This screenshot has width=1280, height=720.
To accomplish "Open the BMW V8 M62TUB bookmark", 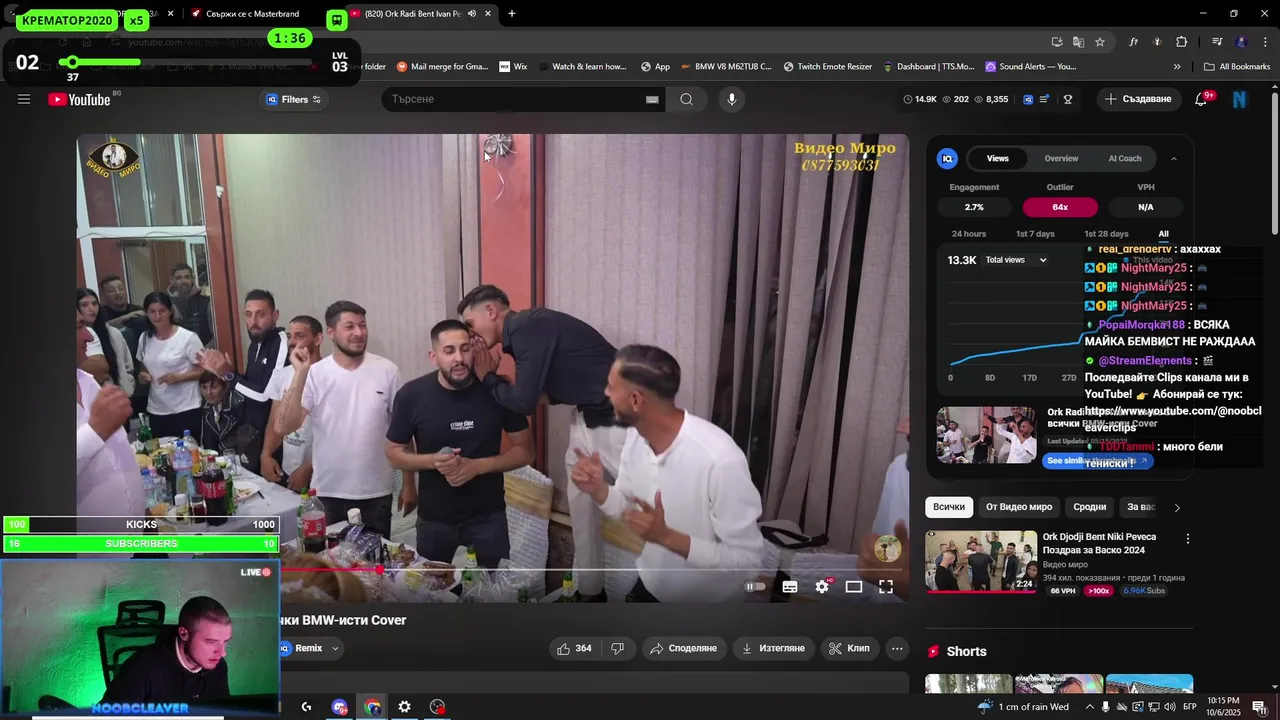I will point(725,67).
